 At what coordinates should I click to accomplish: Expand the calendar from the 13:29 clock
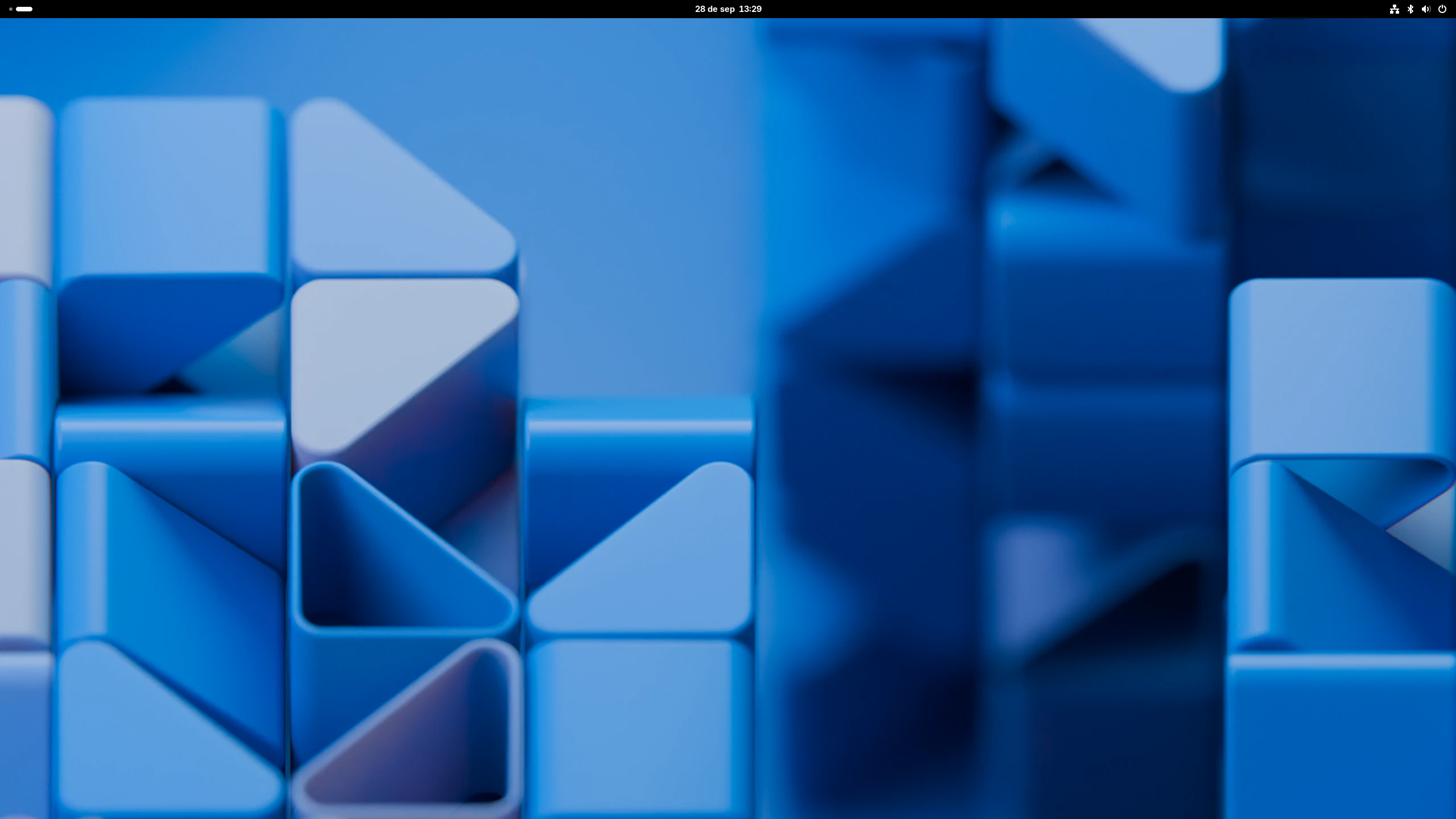[750, 9]
